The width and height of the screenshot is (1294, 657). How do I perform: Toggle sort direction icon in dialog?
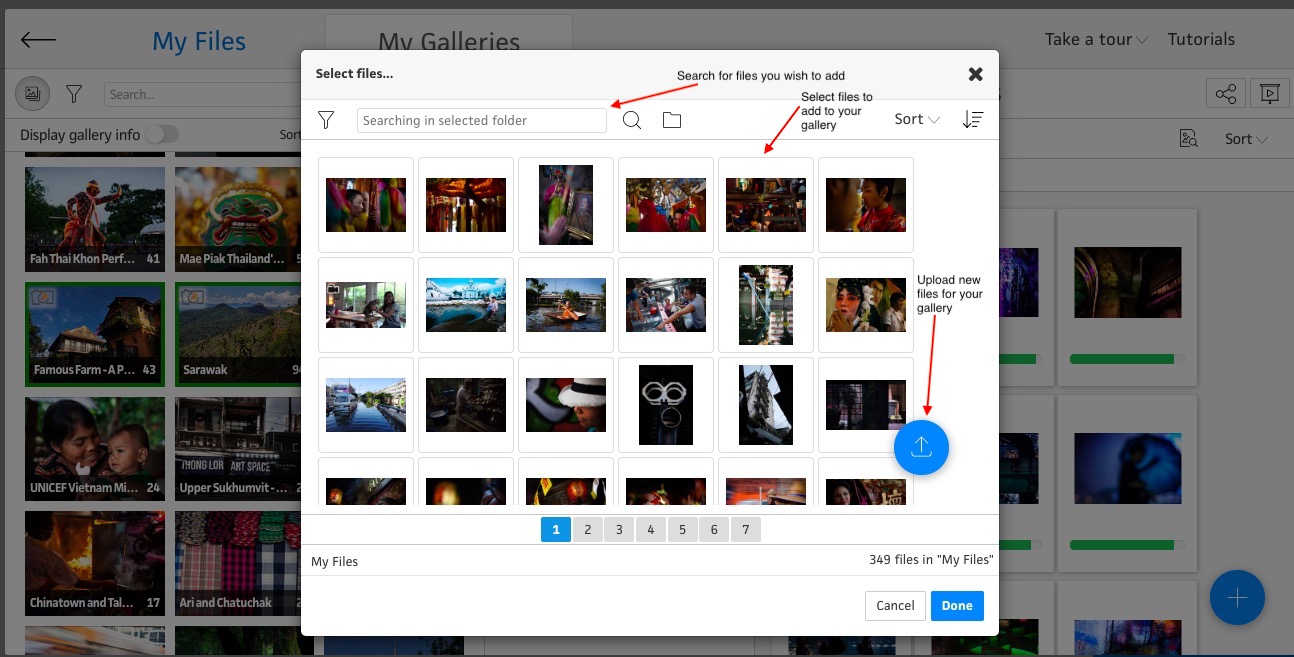(972, 120)
